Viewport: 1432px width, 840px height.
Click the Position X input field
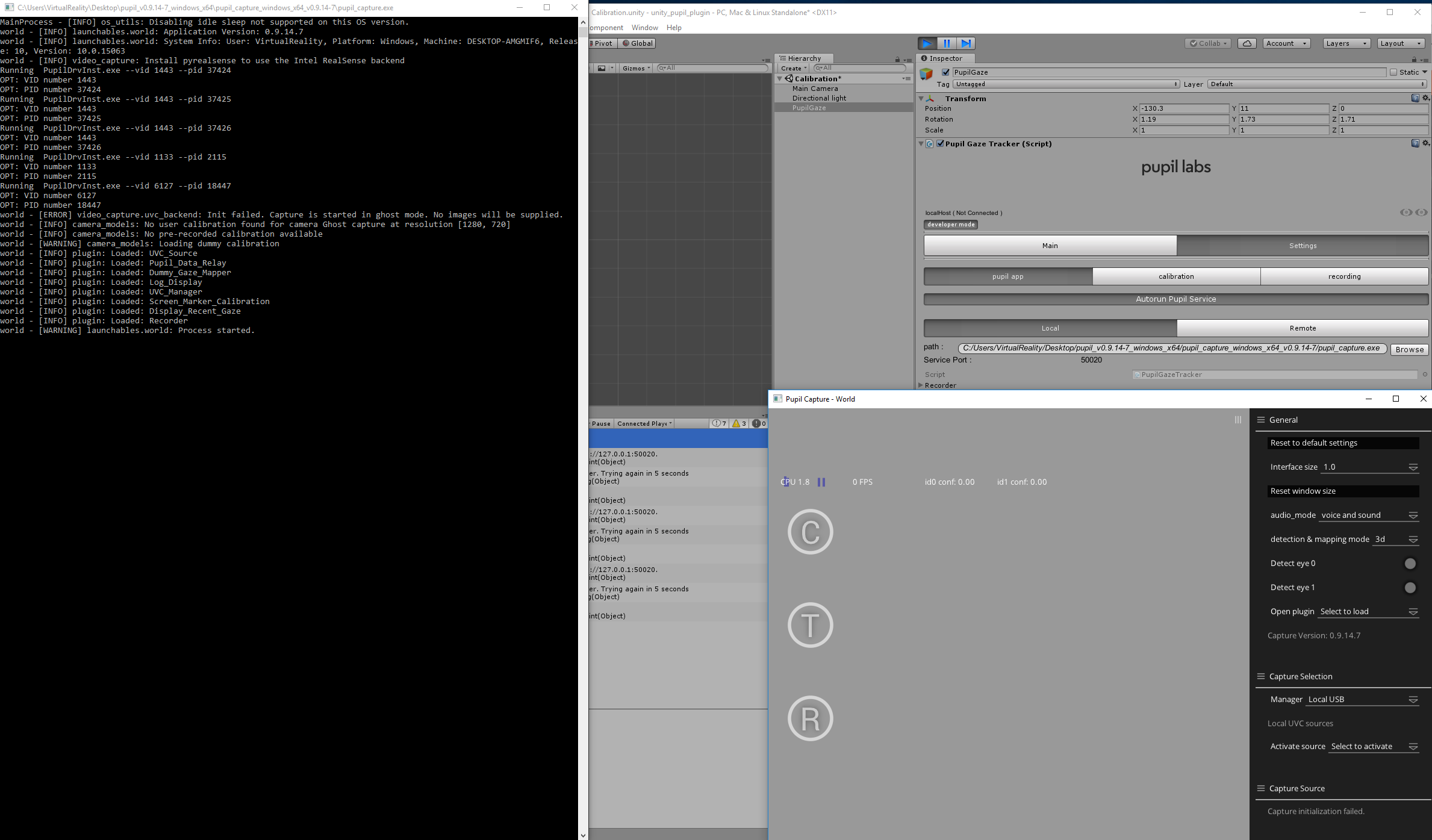tap(1184, 108)
